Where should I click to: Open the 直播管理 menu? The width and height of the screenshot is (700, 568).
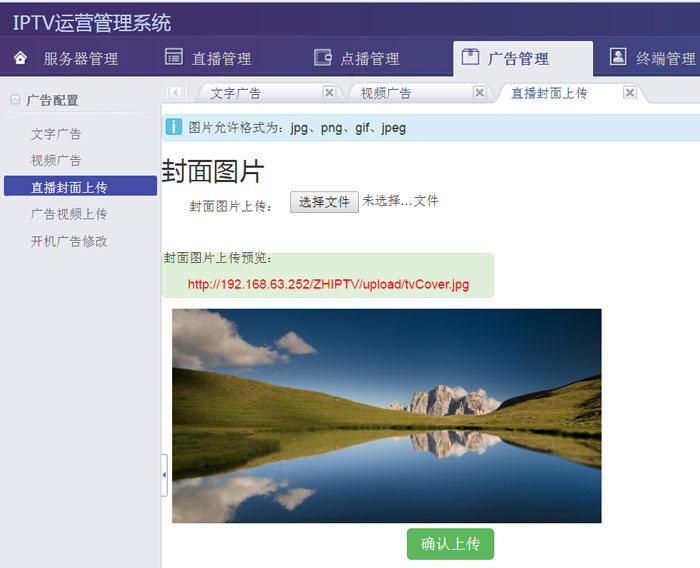click(221, 59)
